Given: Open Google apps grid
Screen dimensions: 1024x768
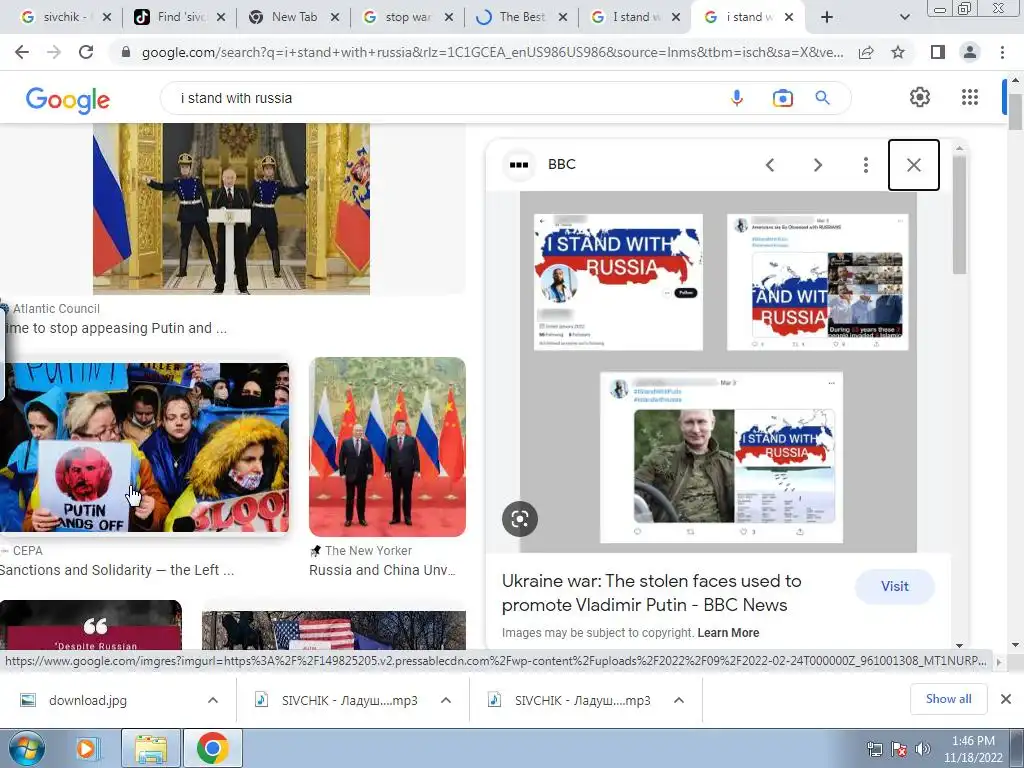Looking at the screenshot, I should click(x=970, y=97).
